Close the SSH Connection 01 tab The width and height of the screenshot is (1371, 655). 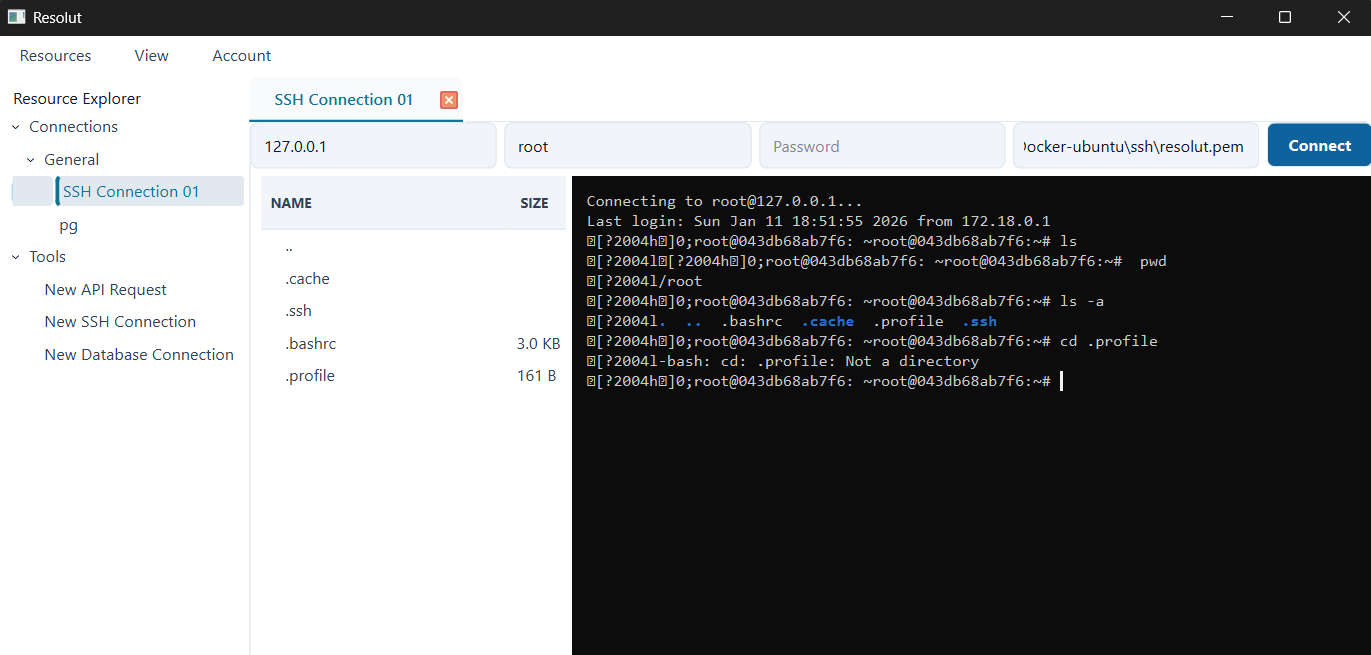pos(448,100)
